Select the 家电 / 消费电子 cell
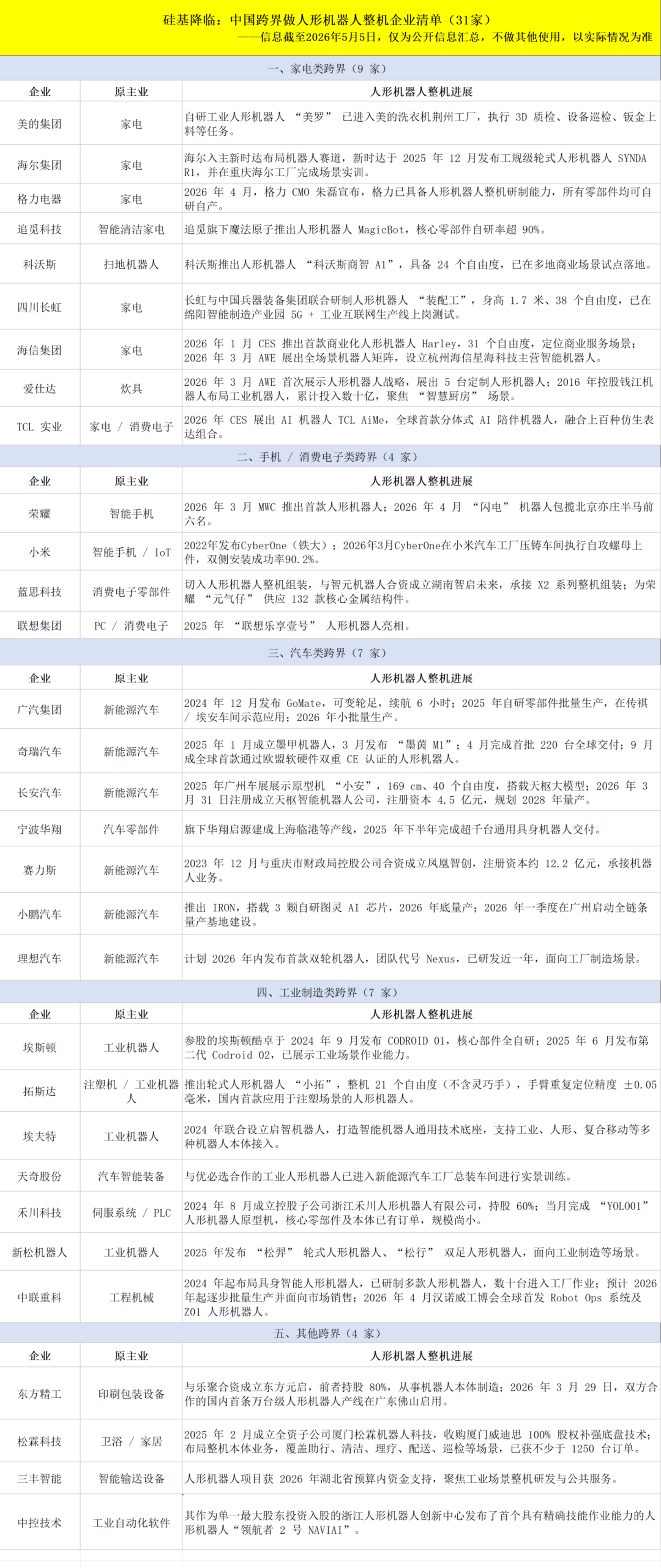Screen dimensions: 661x1568 click(131, 427)
